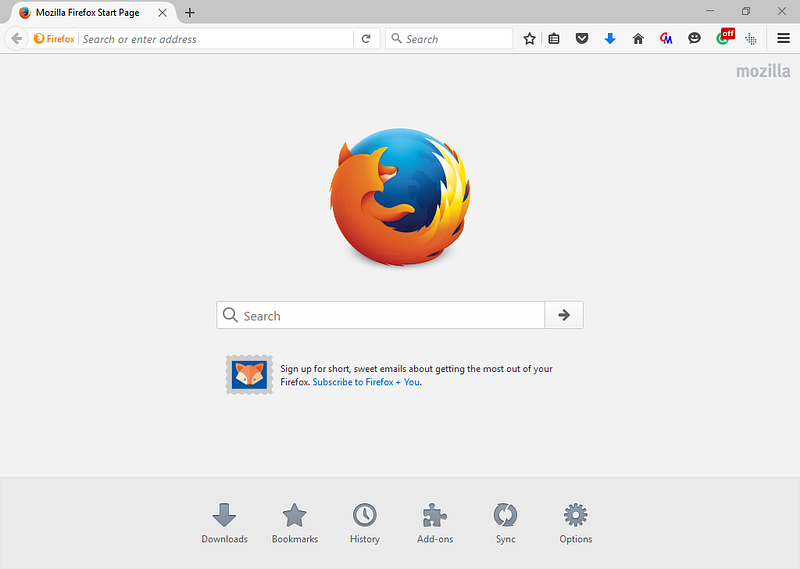
Task: Click the extension icon with red off badge
Action: (x=725, y=37)
